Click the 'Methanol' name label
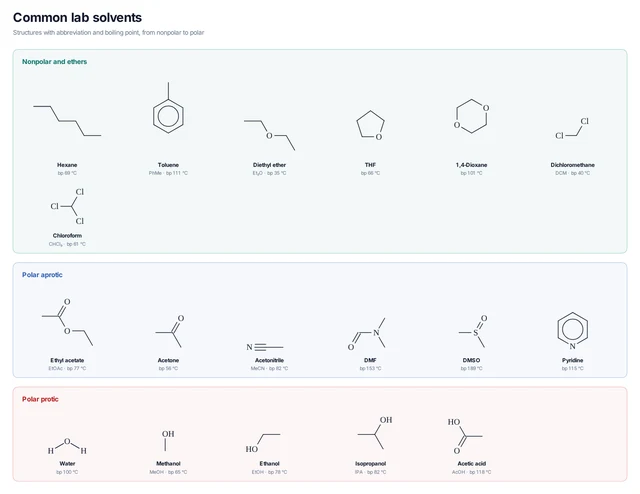The height and width of the screenshot is (494, 640). 168,463
